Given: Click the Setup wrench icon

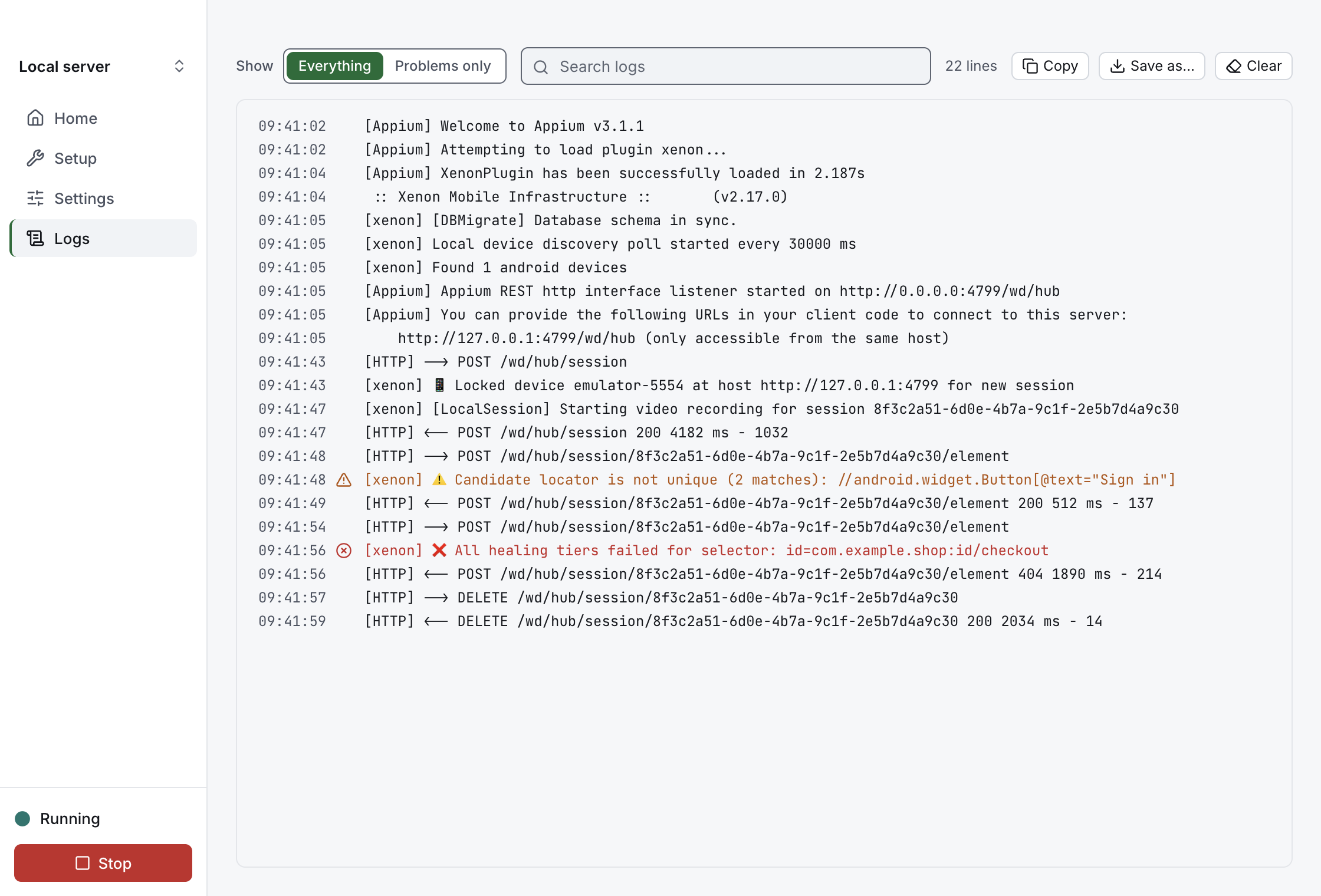Looking at the screenshot, I should point(35,158).
